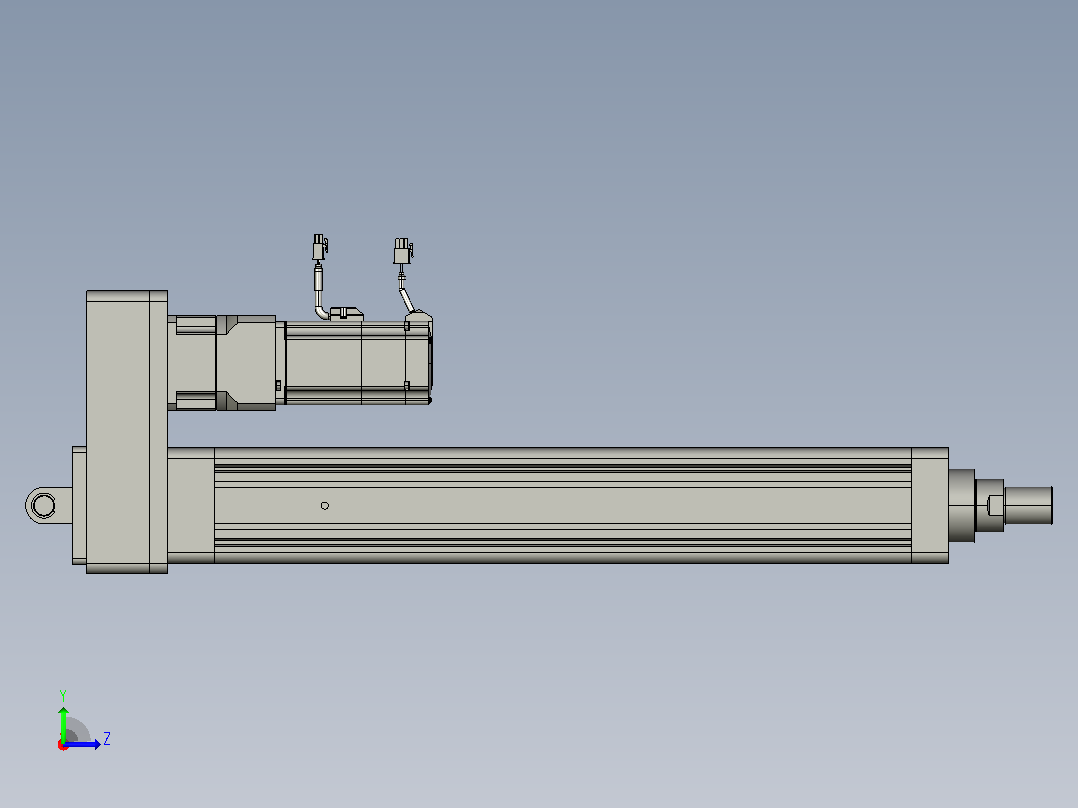The height and width of the screenshot is (808, 1078).
Task: Select the left cable connector plug above motor
Action: [x=320, y=248]
